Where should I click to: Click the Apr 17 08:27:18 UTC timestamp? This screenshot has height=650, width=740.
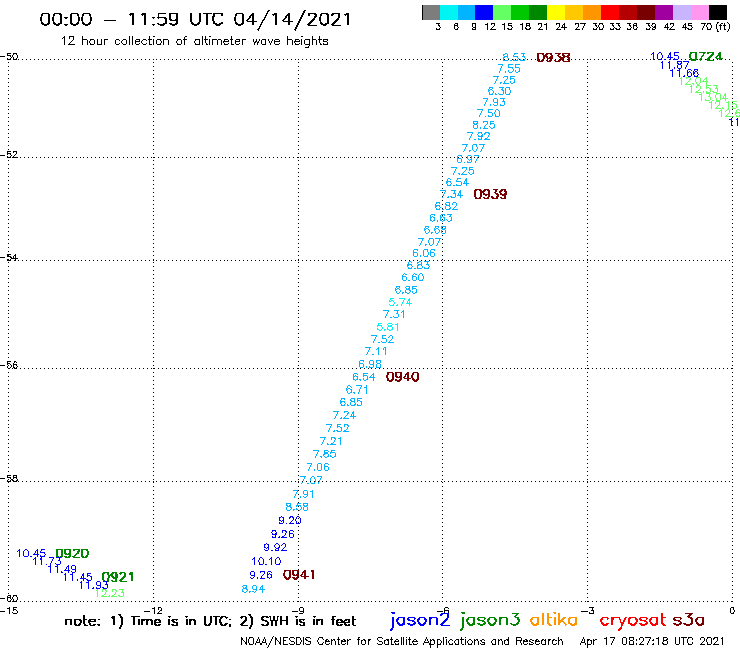point(652,641)
